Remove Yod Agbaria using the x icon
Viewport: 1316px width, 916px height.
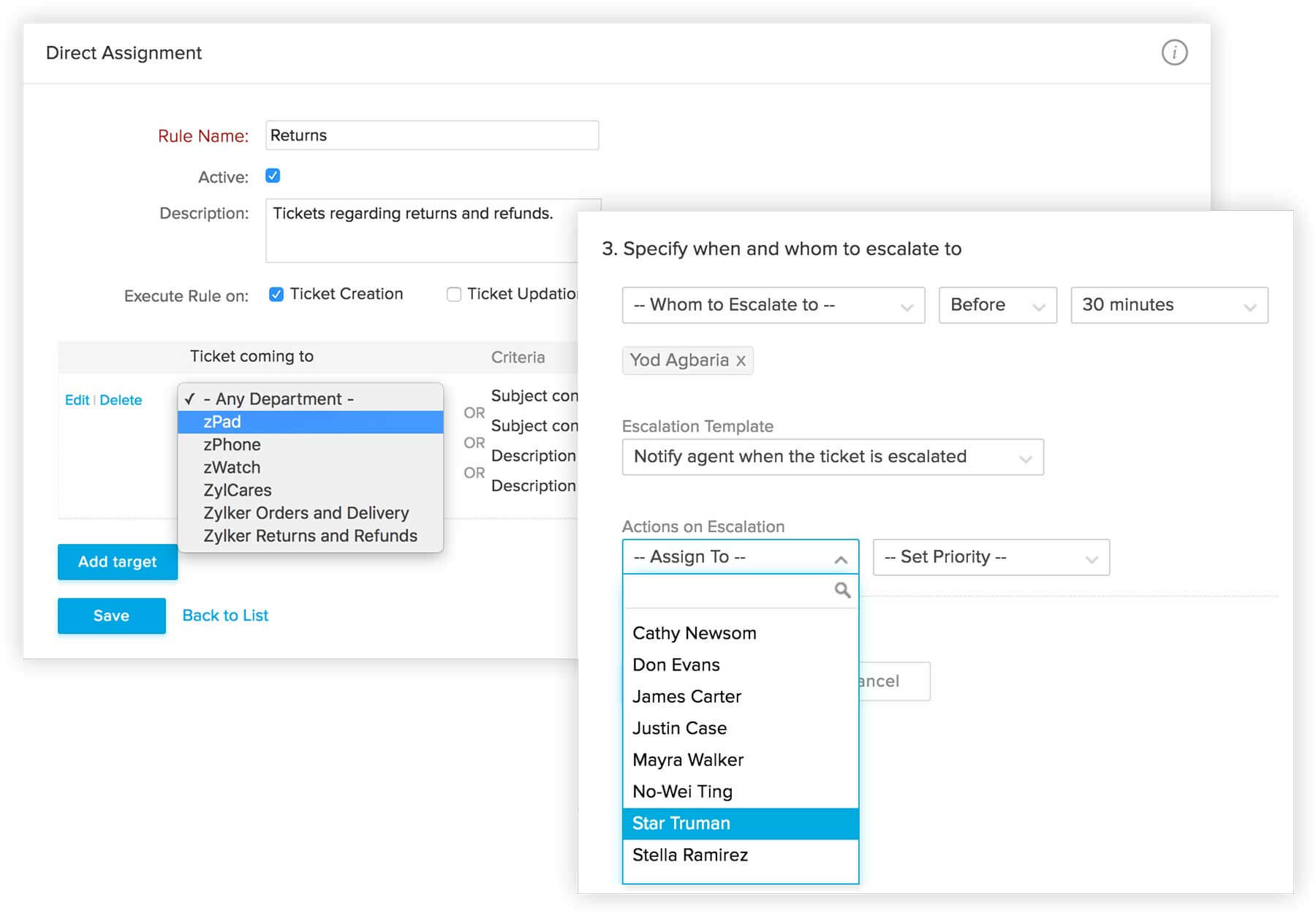click(x=741, y=360)
